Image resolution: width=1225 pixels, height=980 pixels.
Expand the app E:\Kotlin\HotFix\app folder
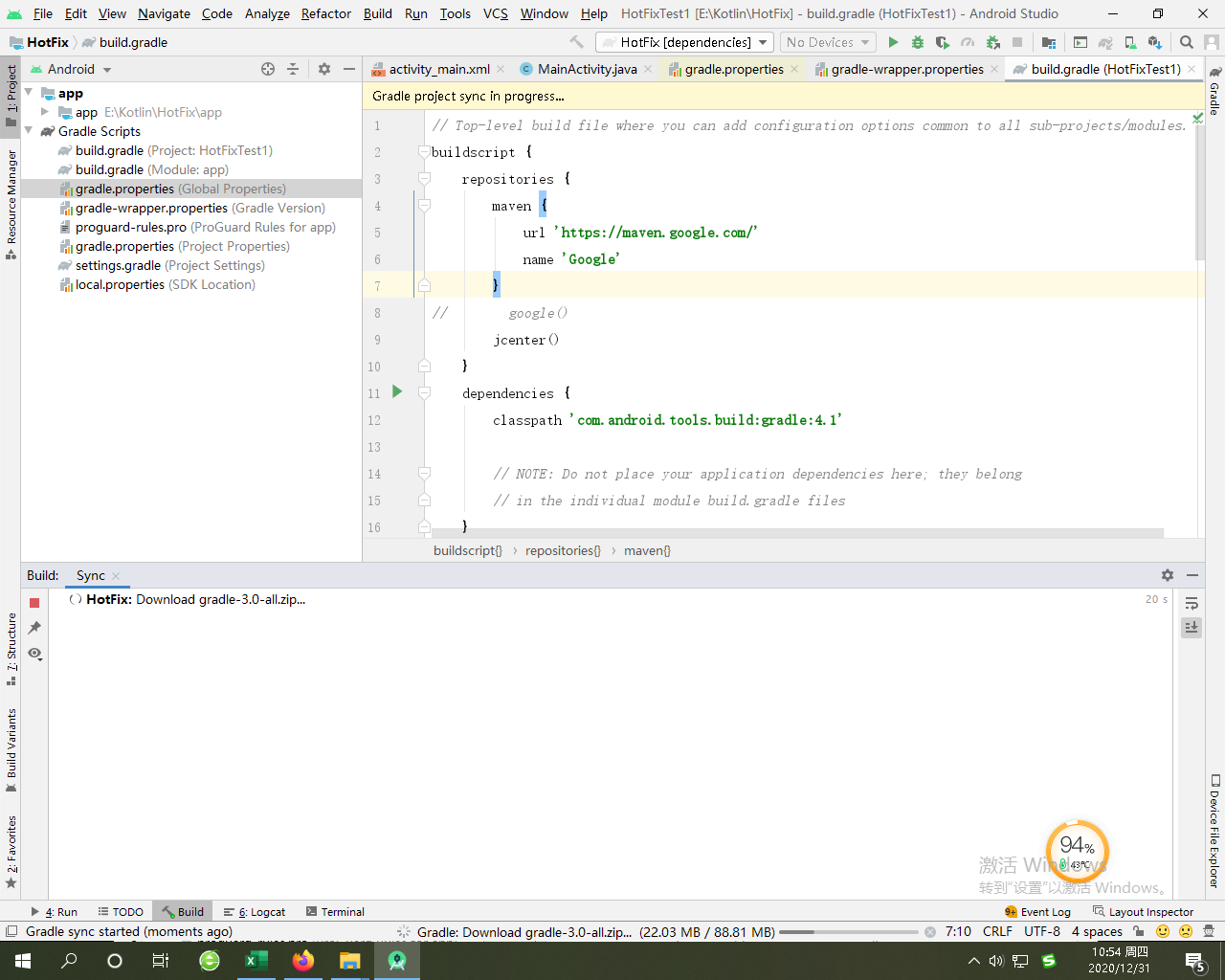44,112
